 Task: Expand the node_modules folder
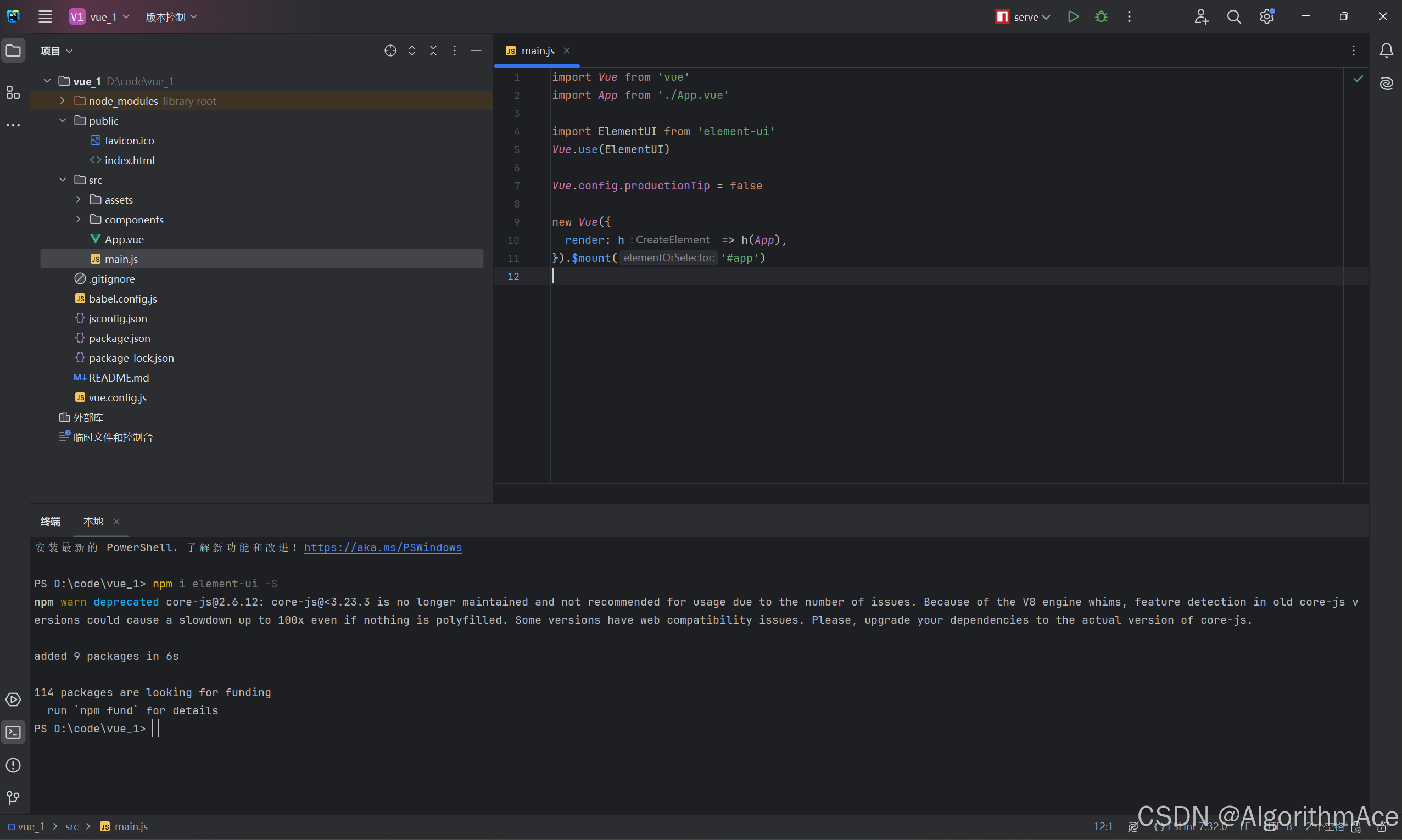(63, 101)
